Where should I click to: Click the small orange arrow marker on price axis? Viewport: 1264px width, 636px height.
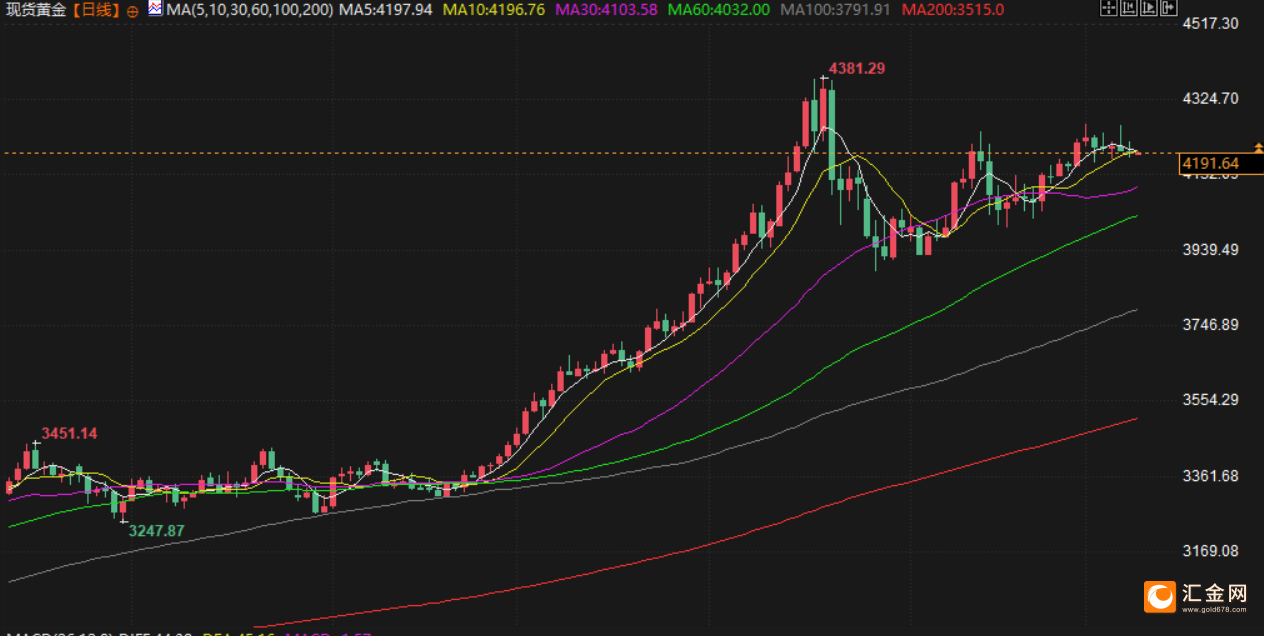click(x=1259, y=148)
